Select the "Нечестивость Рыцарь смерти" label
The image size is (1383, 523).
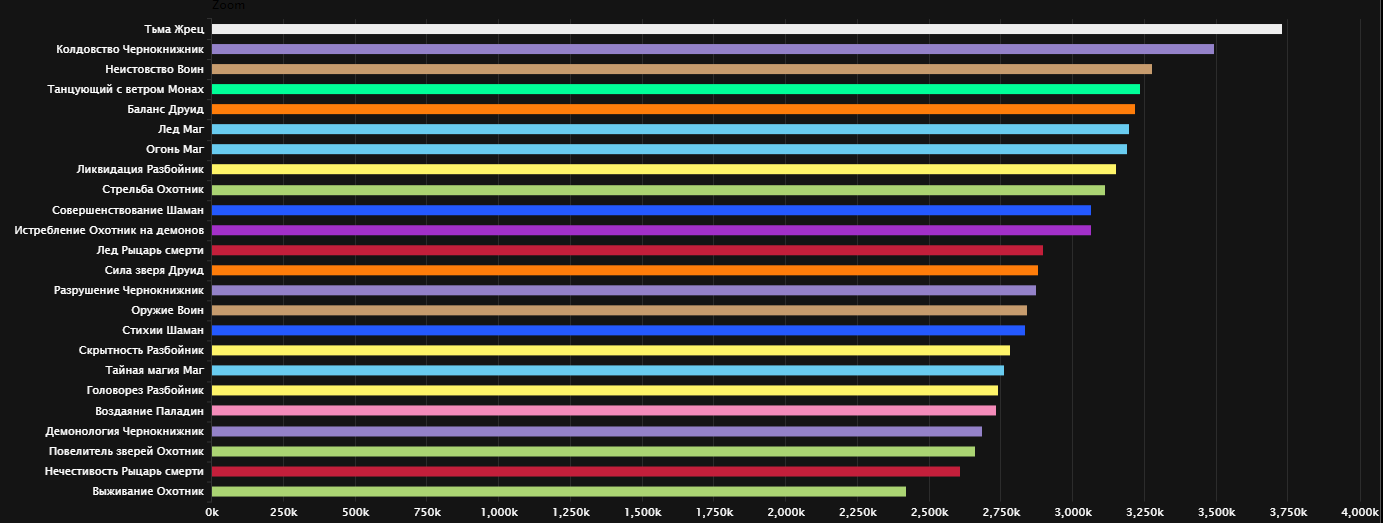[x=125, y=471]
